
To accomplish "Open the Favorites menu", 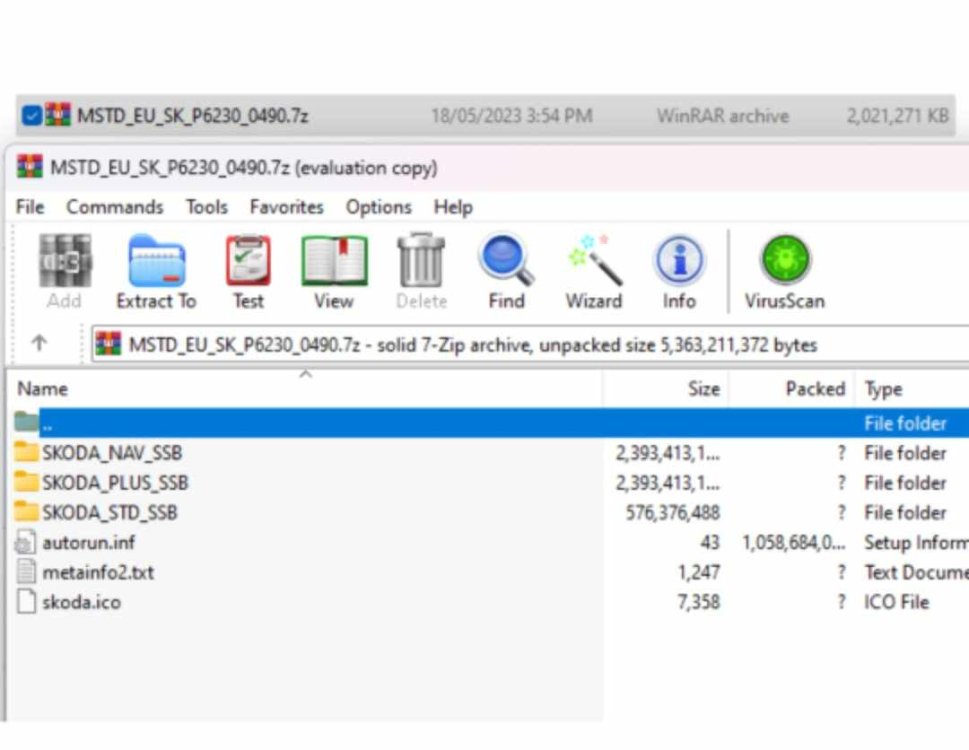I will [287, 207].
